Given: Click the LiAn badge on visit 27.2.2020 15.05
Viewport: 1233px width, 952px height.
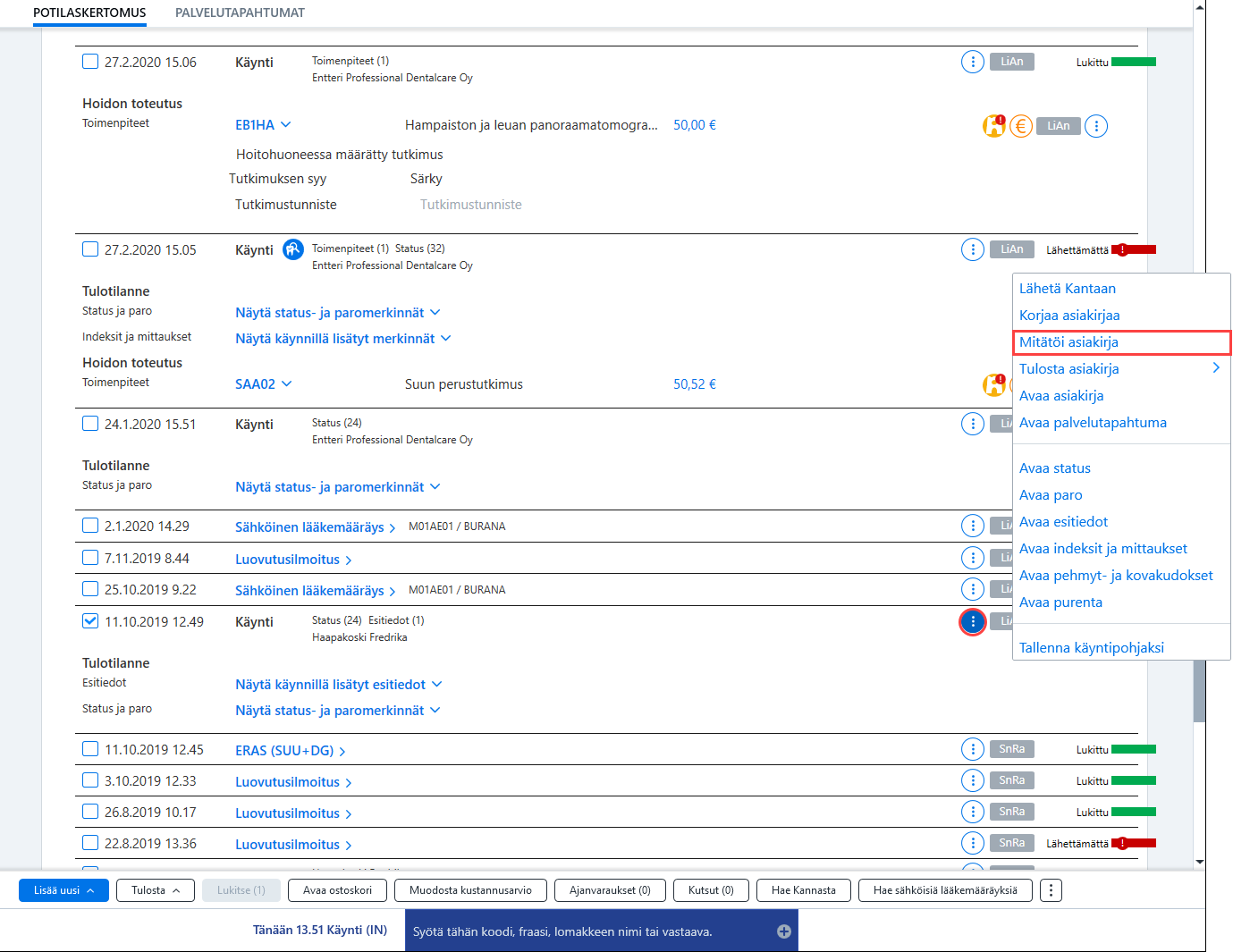Looking at the screenshot, I should 1012,249.
